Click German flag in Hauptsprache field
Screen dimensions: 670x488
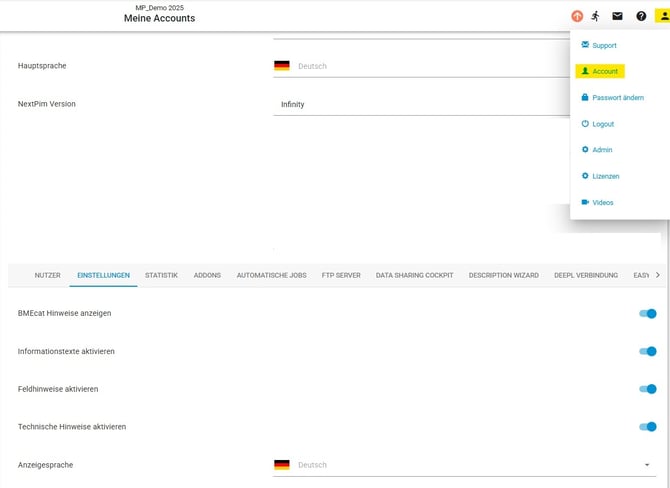(282, 66)
